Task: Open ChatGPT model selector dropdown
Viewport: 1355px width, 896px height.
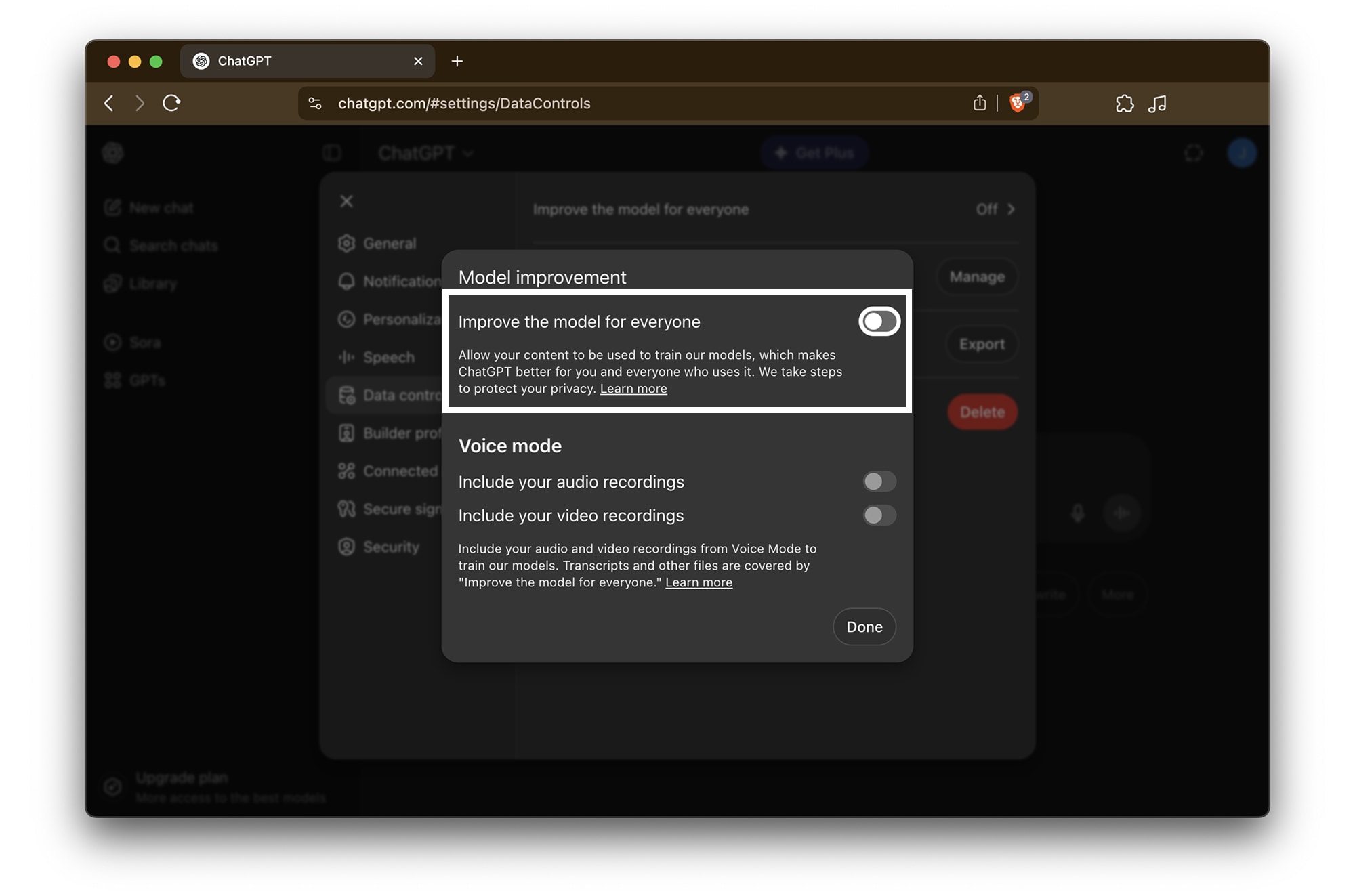Action: (425, 154)
